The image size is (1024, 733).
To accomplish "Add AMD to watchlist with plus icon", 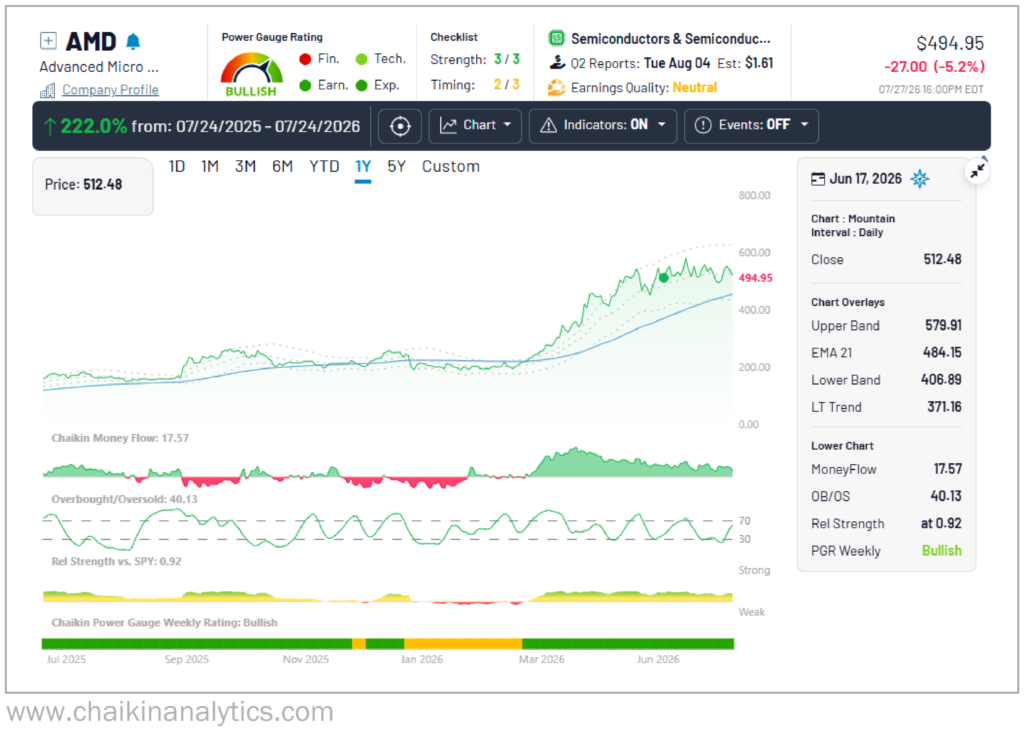I will point(48,41).
